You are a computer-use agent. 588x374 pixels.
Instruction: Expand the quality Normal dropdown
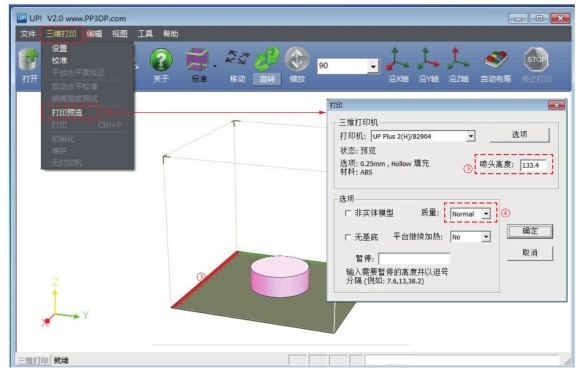(486, 214)
